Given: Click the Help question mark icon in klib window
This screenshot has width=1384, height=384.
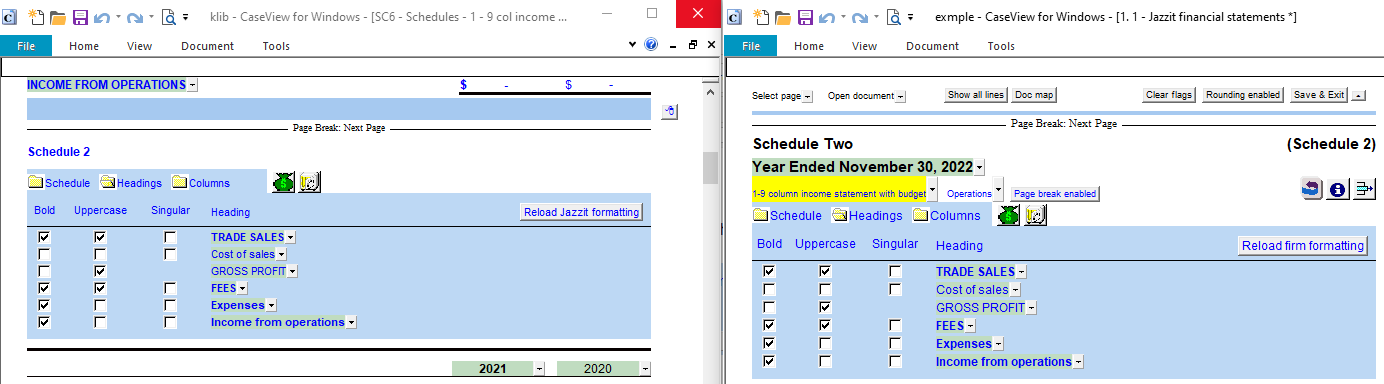Looking at the screenshot, I should click(651, 45).
